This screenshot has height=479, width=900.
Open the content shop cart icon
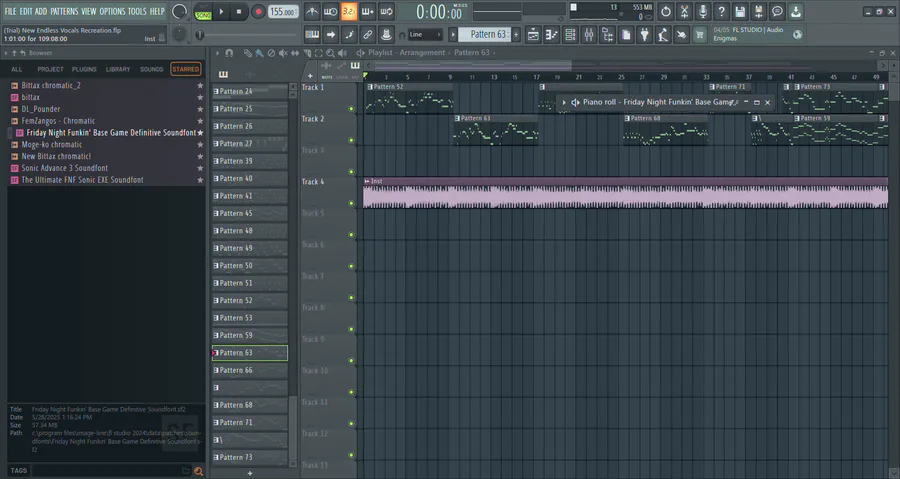[x=700, y=35]
